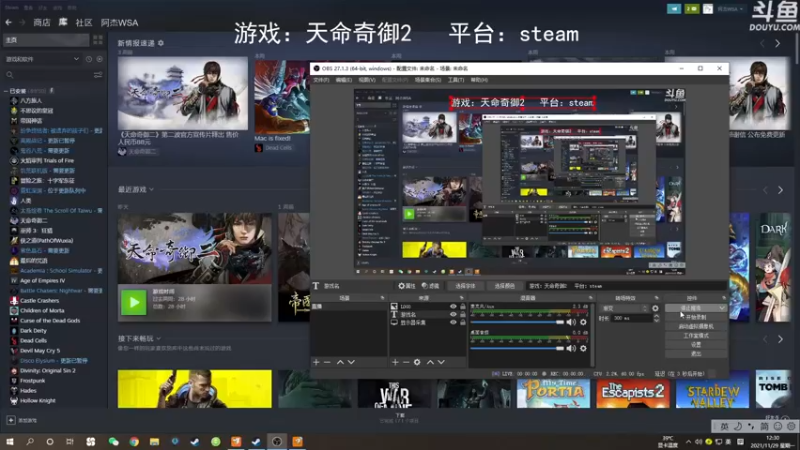Switch Steam library to grid view icon

click(98, 40)
